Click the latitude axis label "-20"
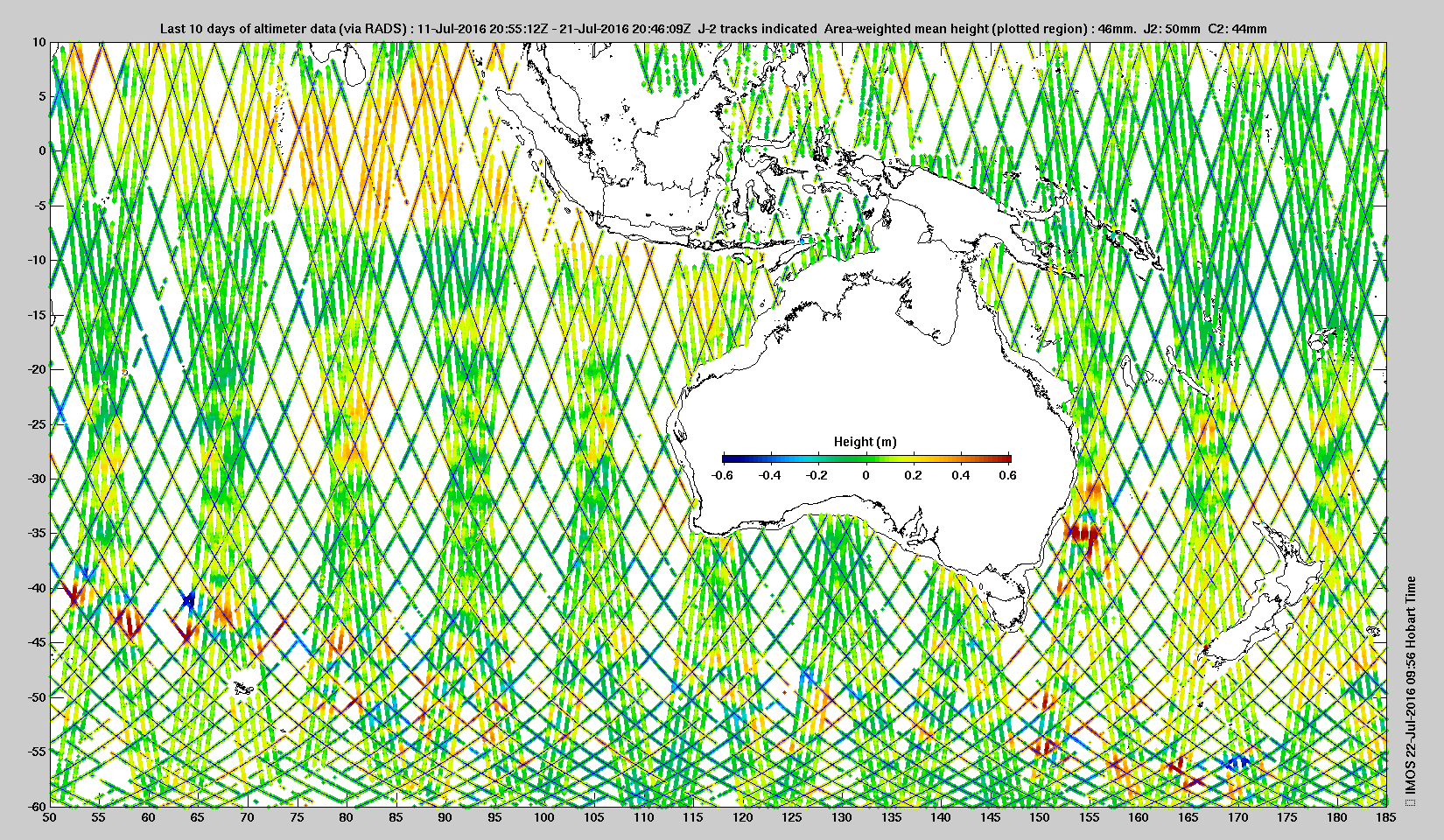 [x=37, y=369]
